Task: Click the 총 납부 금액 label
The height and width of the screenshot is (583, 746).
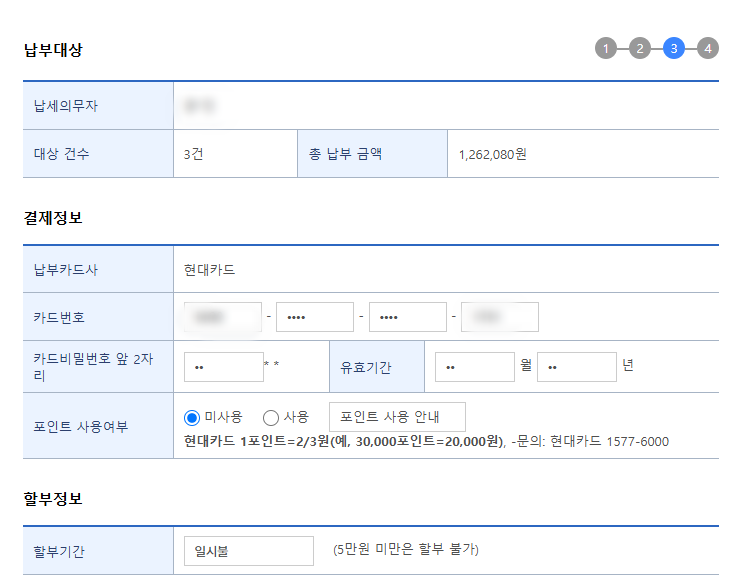Action: click(345, 154)
